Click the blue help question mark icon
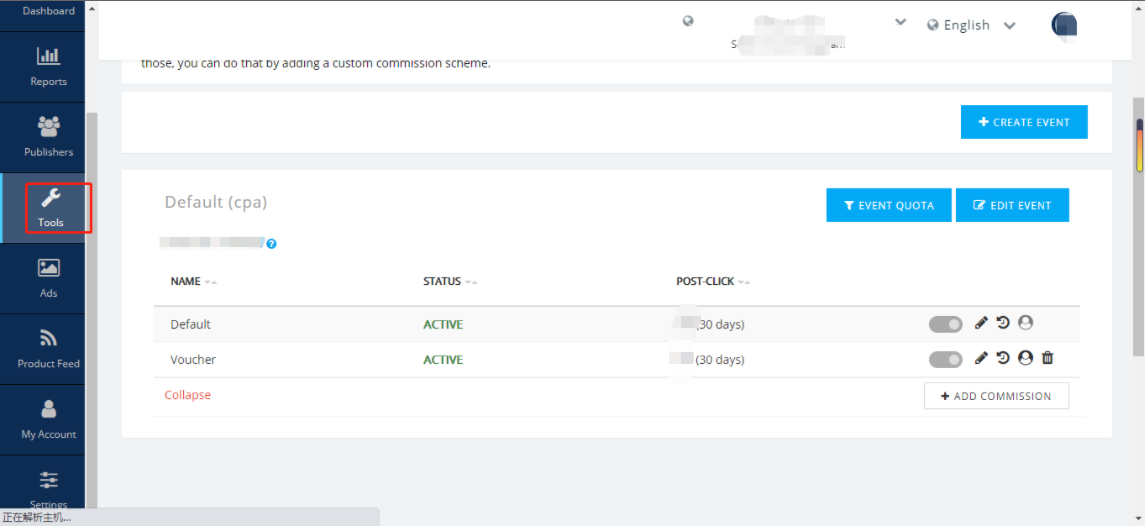Screen dimensions: 1145x526 (271, 244)
